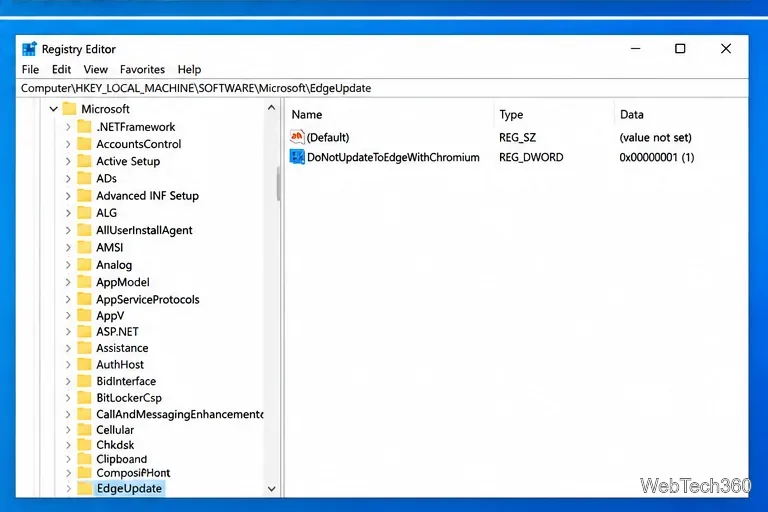Select the AppModel folder icon
The image size is (768, 512).
click(x=84, y=282)
